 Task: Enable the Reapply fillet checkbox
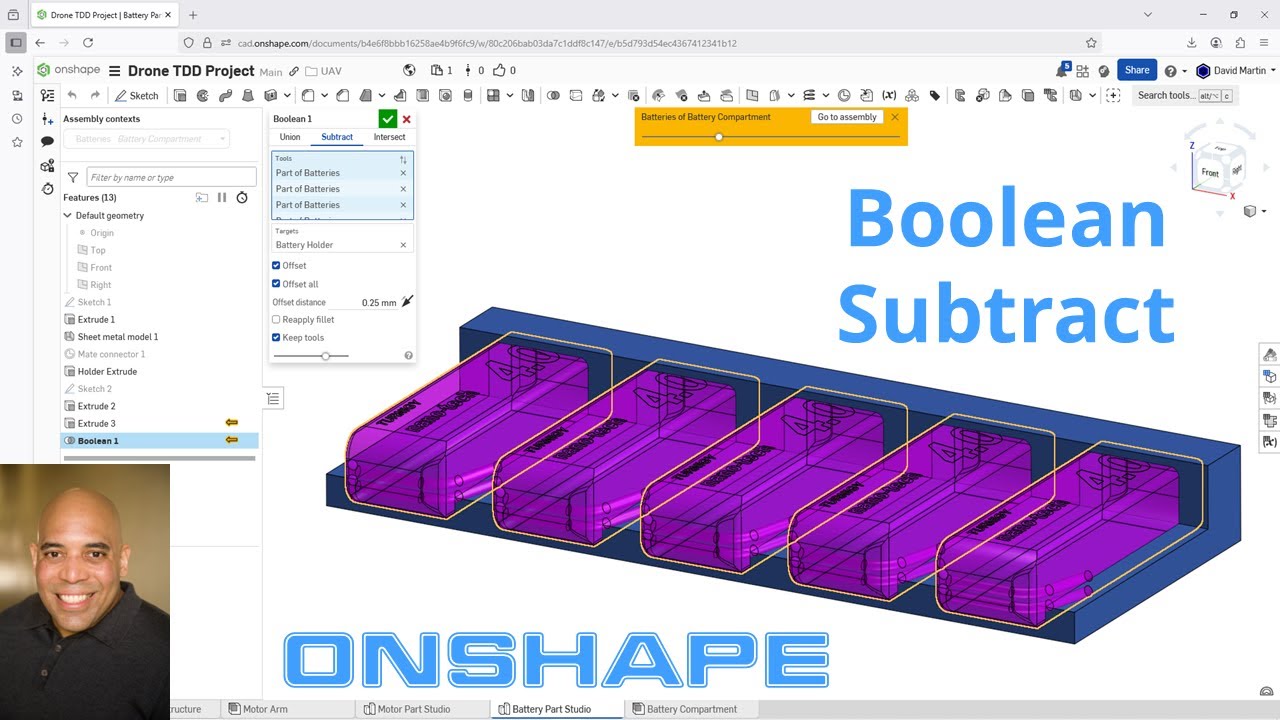click(276, 320)
